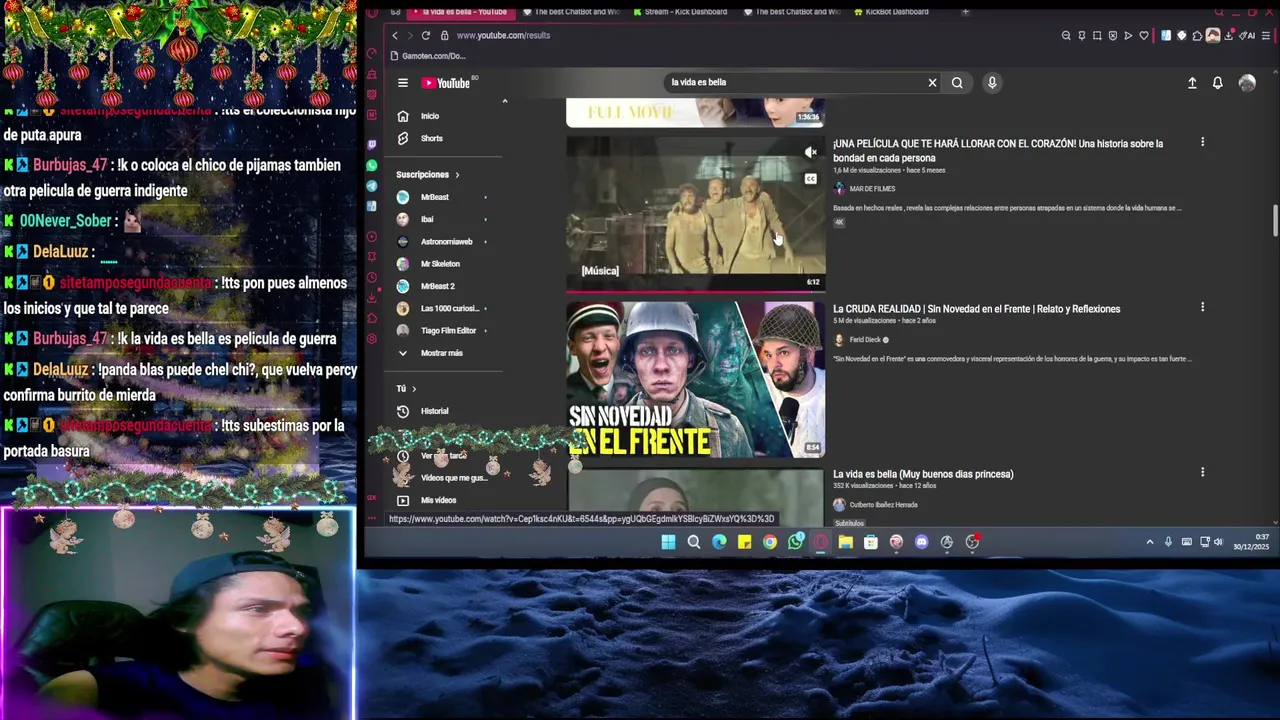Show hidden system tray icons chevron
The height and width of the screenshot is (720, 1280).
[x=1150, y=542]
